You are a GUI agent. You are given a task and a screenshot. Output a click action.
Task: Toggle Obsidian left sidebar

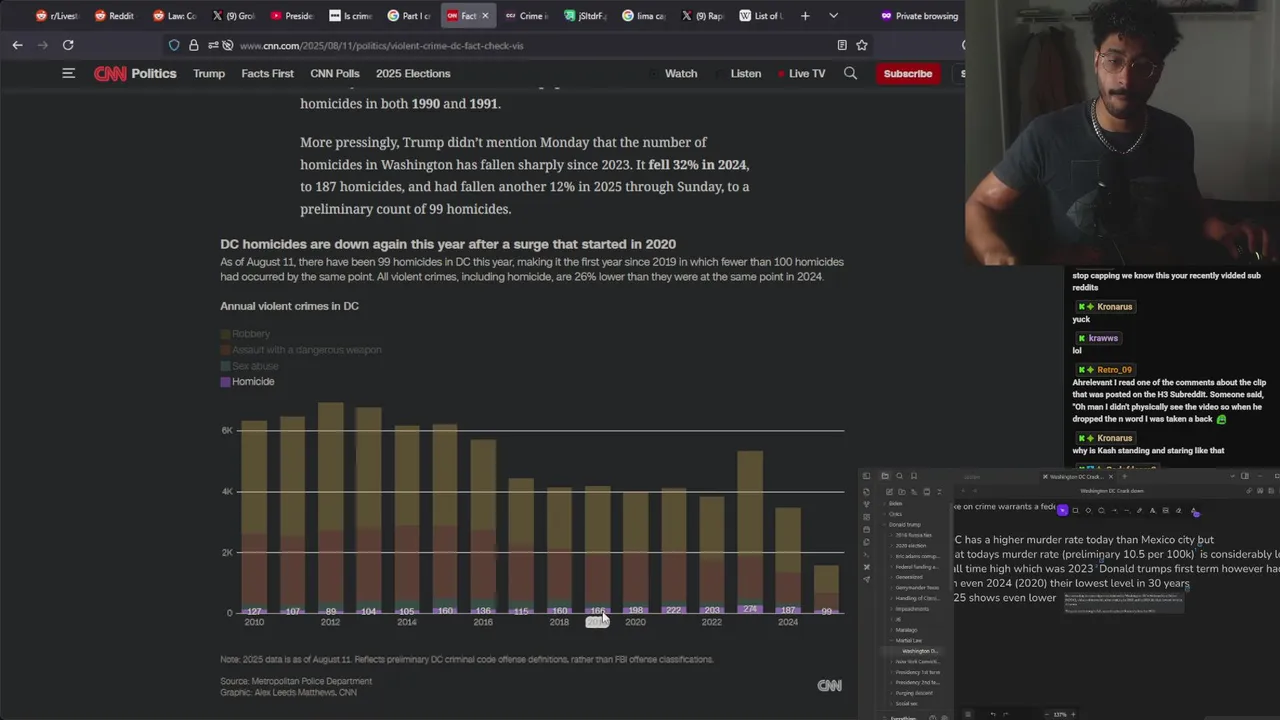[866, 476]
